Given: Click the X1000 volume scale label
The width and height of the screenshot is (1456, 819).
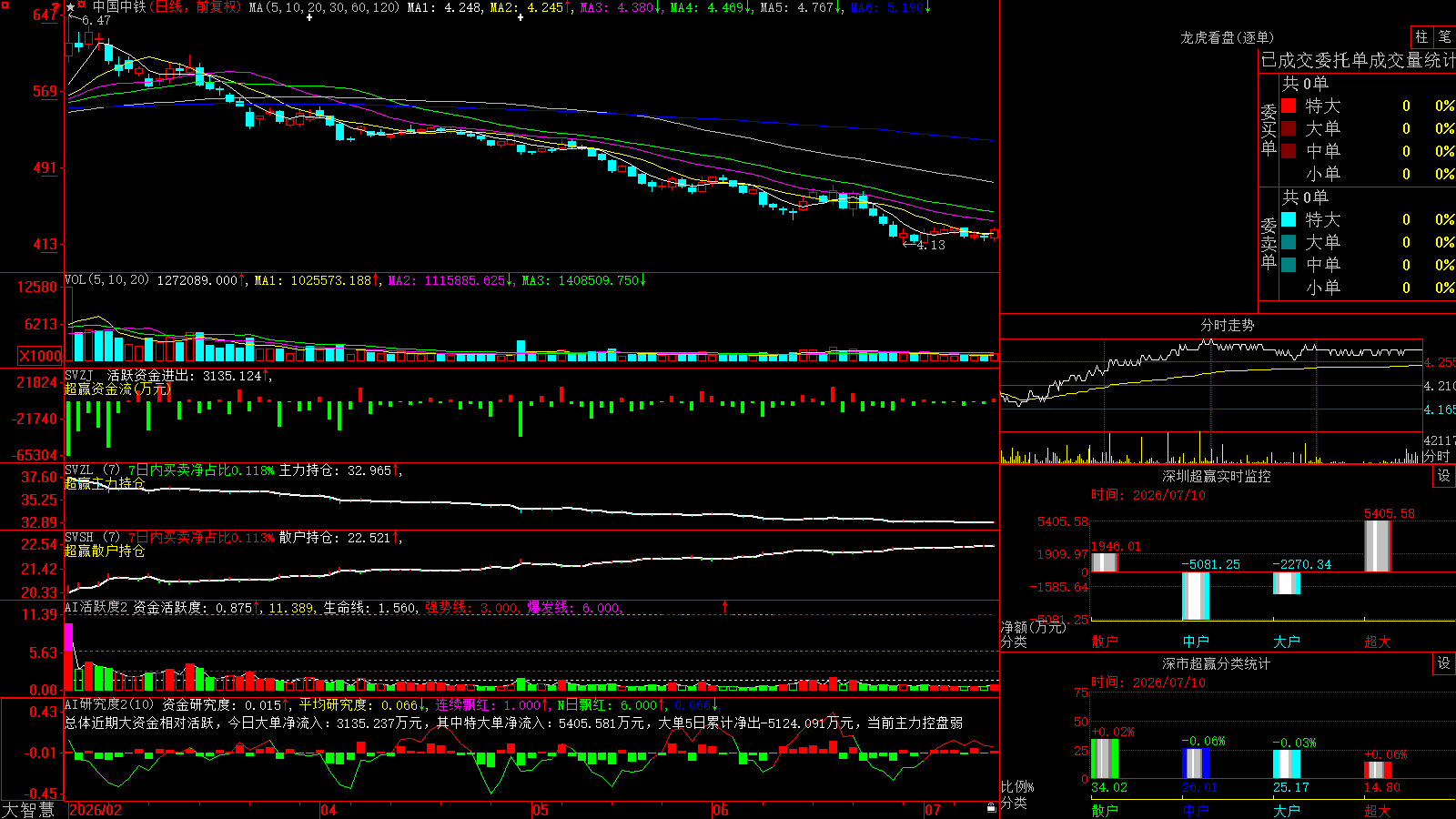Looking at the screenshot, I should click(x=41, y=356).
